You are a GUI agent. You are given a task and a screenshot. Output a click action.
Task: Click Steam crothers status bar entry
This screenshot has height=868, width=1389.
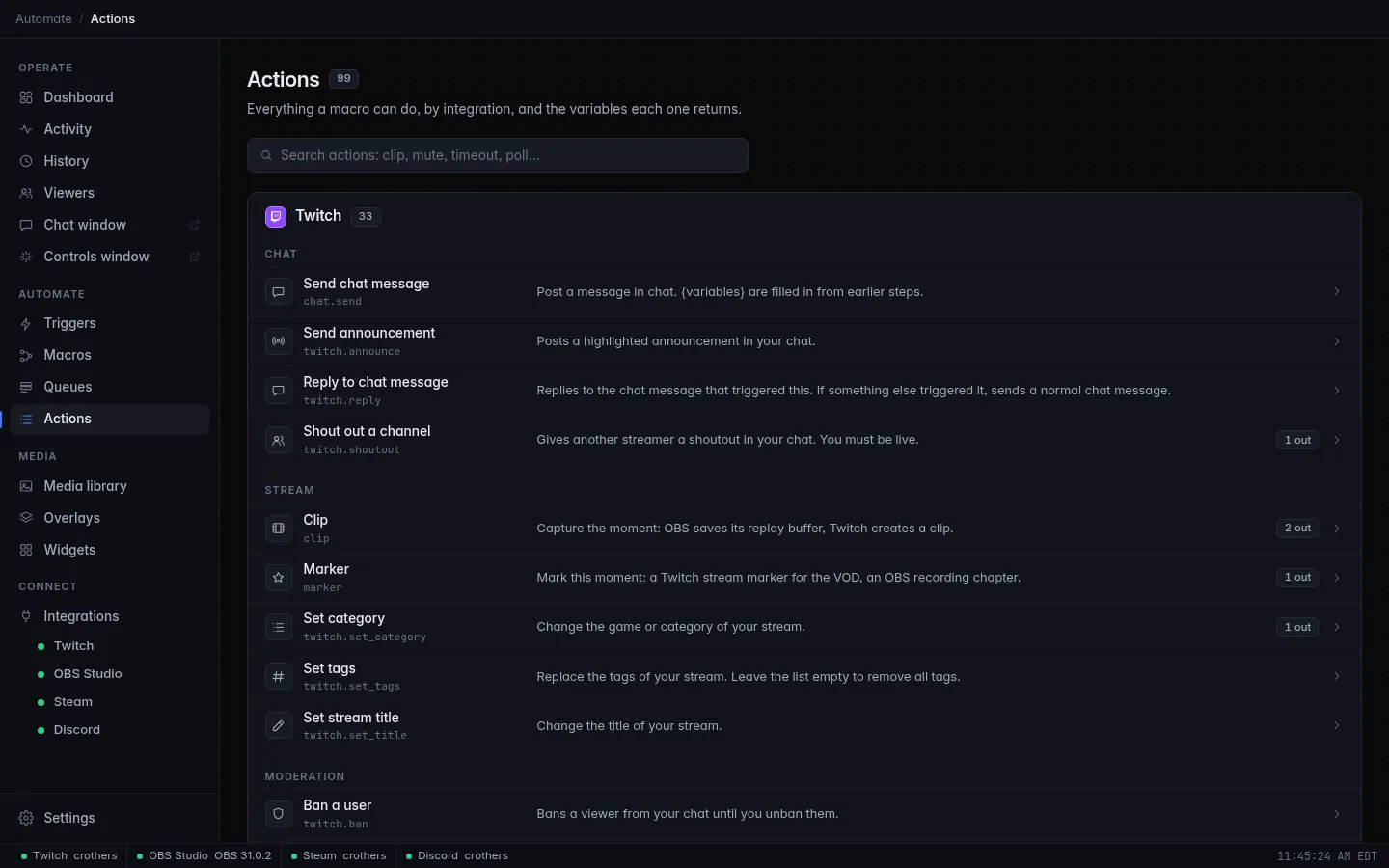click(x=339, y=855)
